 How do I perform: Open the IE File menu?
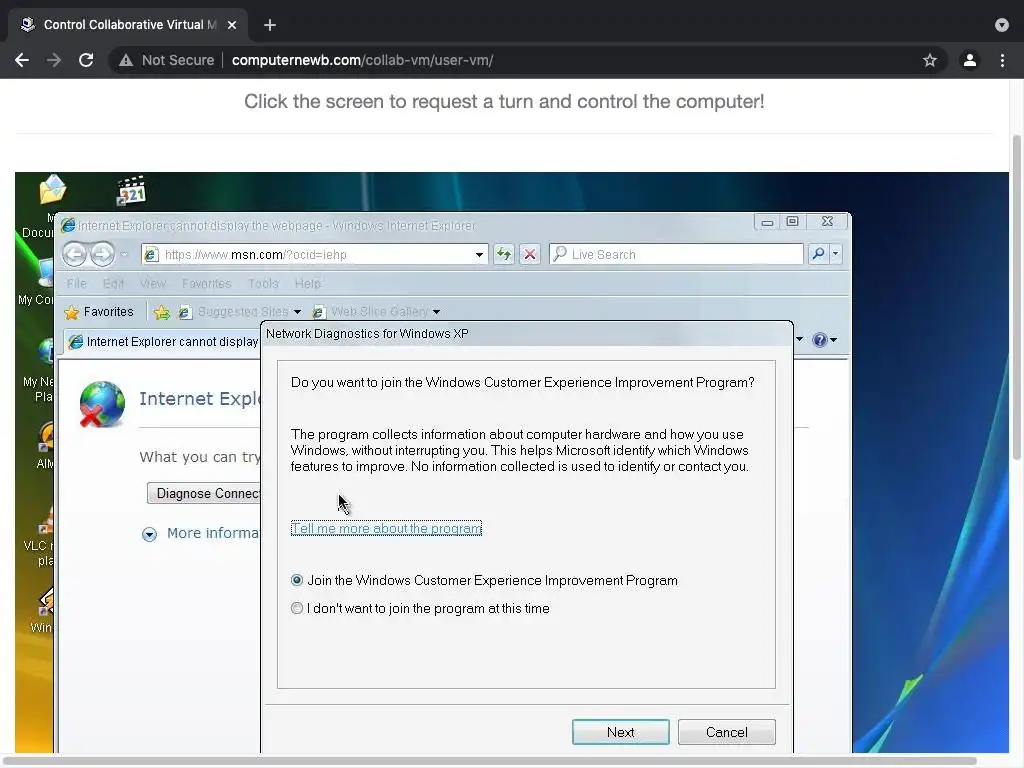pos(76,283)
